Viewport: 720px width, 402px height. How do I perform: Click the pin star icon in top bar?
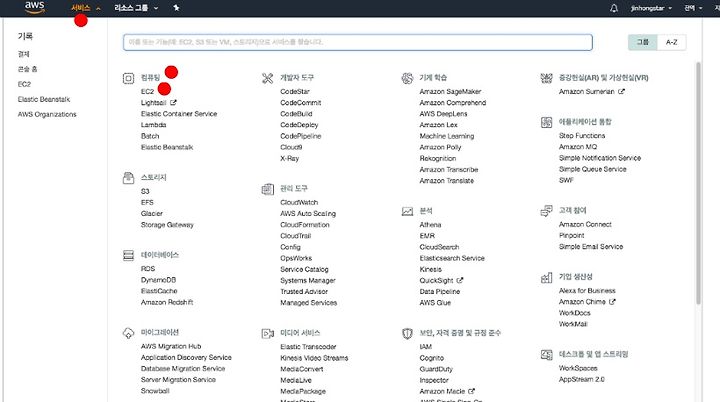pos(176,8)
